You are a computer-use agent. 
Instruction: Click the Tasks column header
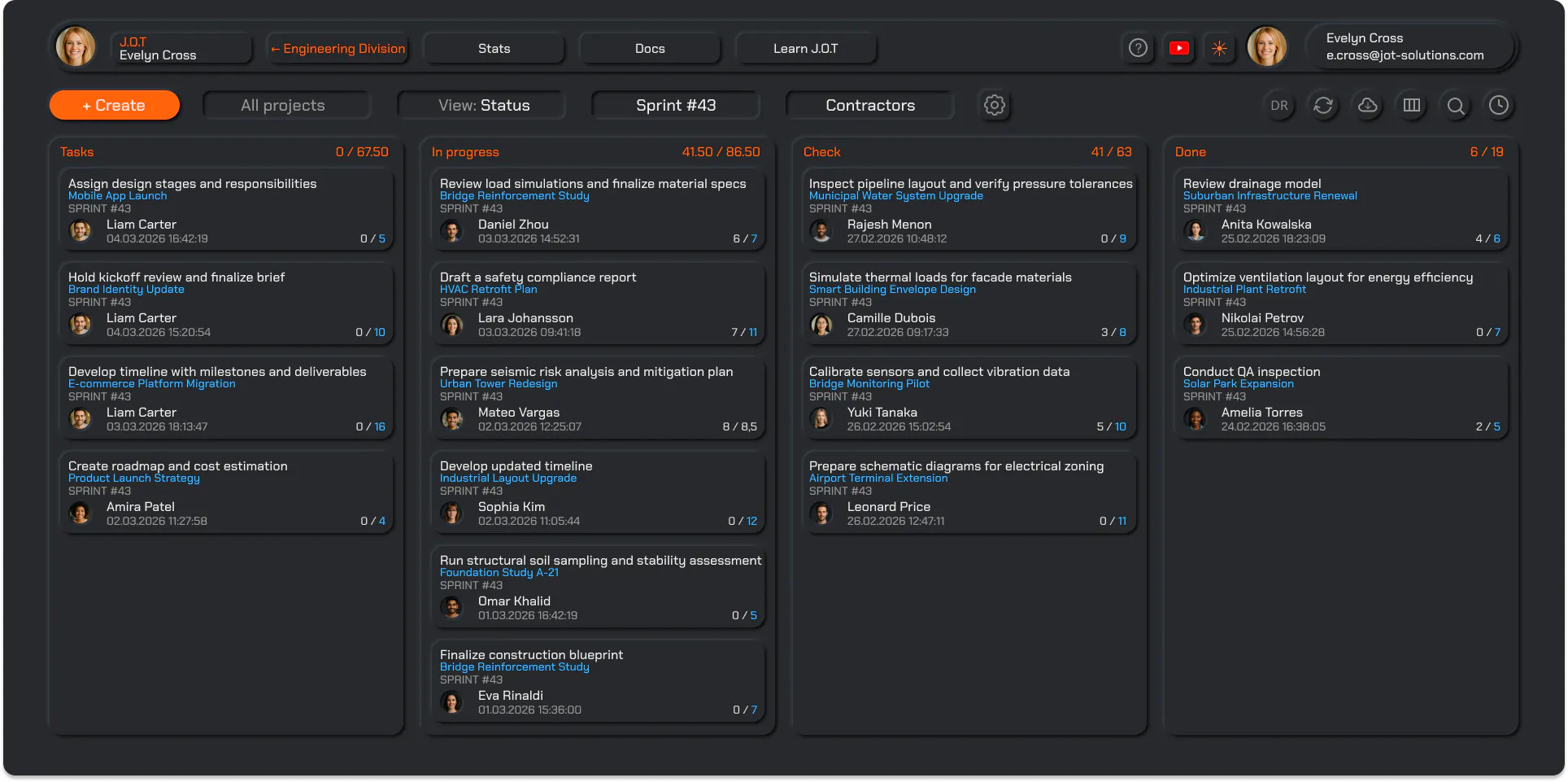pos(76,152)
